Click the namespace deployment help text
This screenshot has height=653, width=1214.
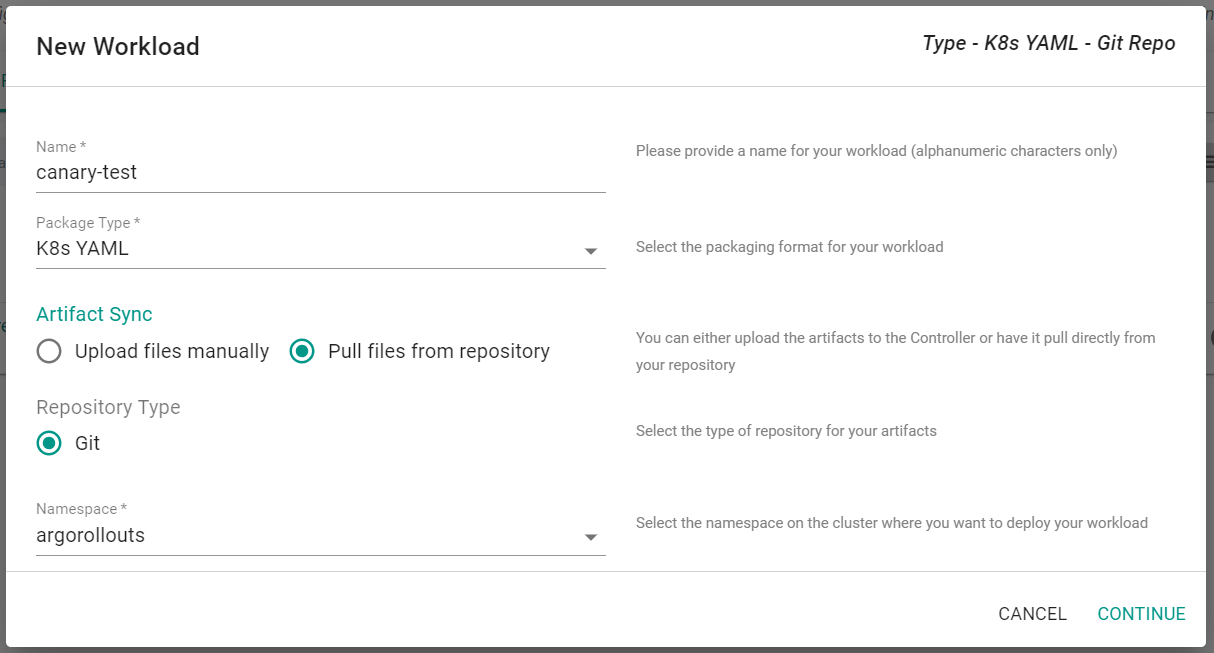click(x=891, y=523)
